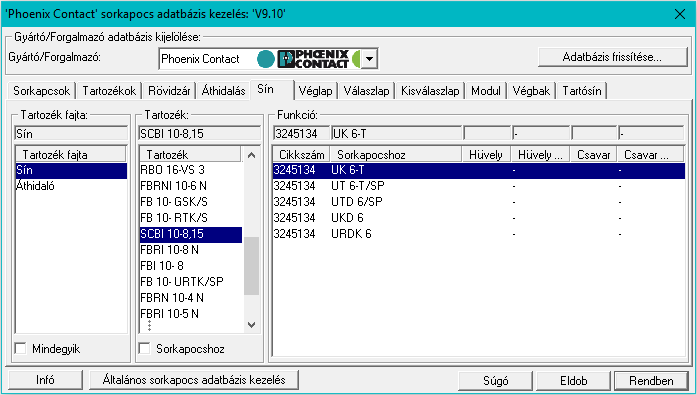
Task: Close the Phoenix Contact database dialog
Action: [x=680, y=14]
